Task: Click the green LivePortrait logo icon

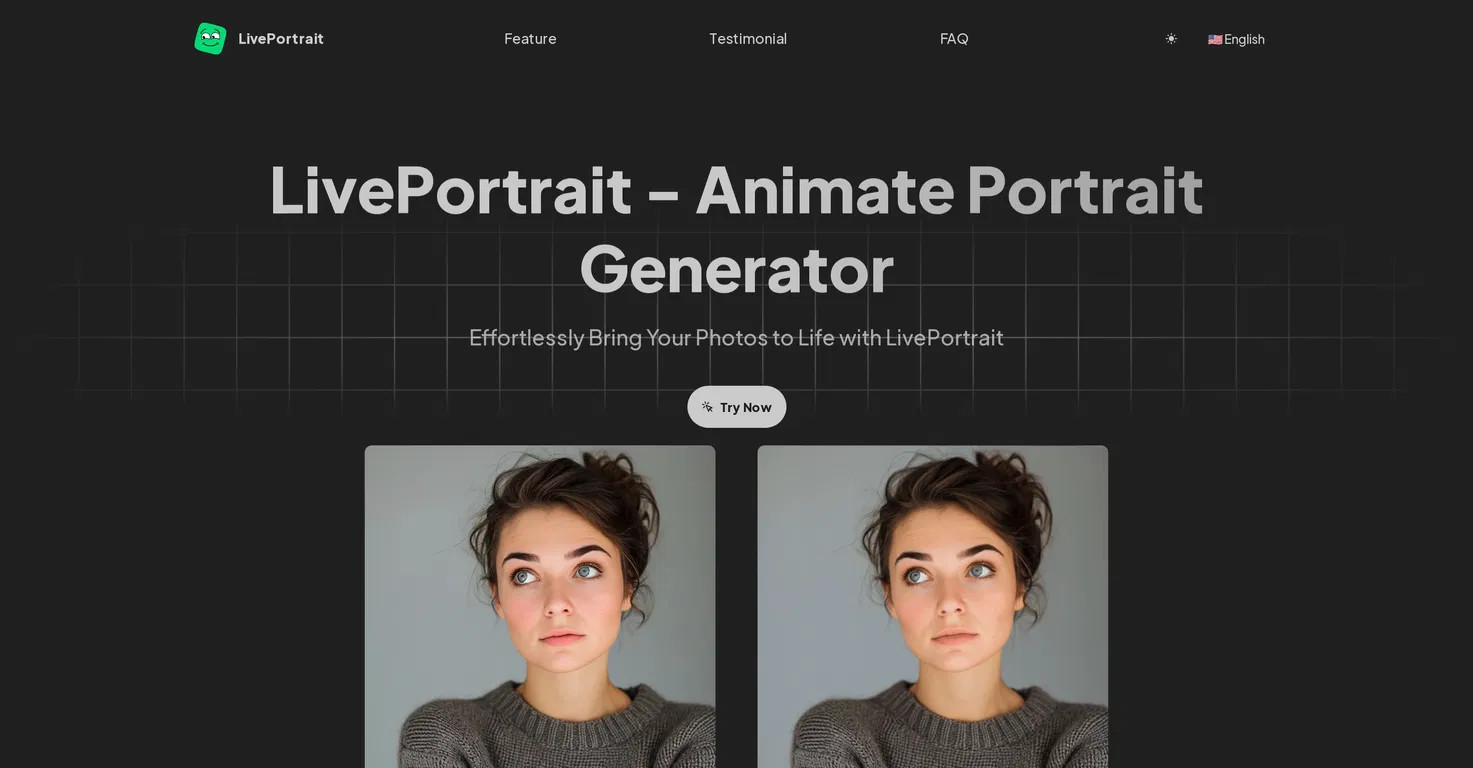Action: (x=210, y=39)
